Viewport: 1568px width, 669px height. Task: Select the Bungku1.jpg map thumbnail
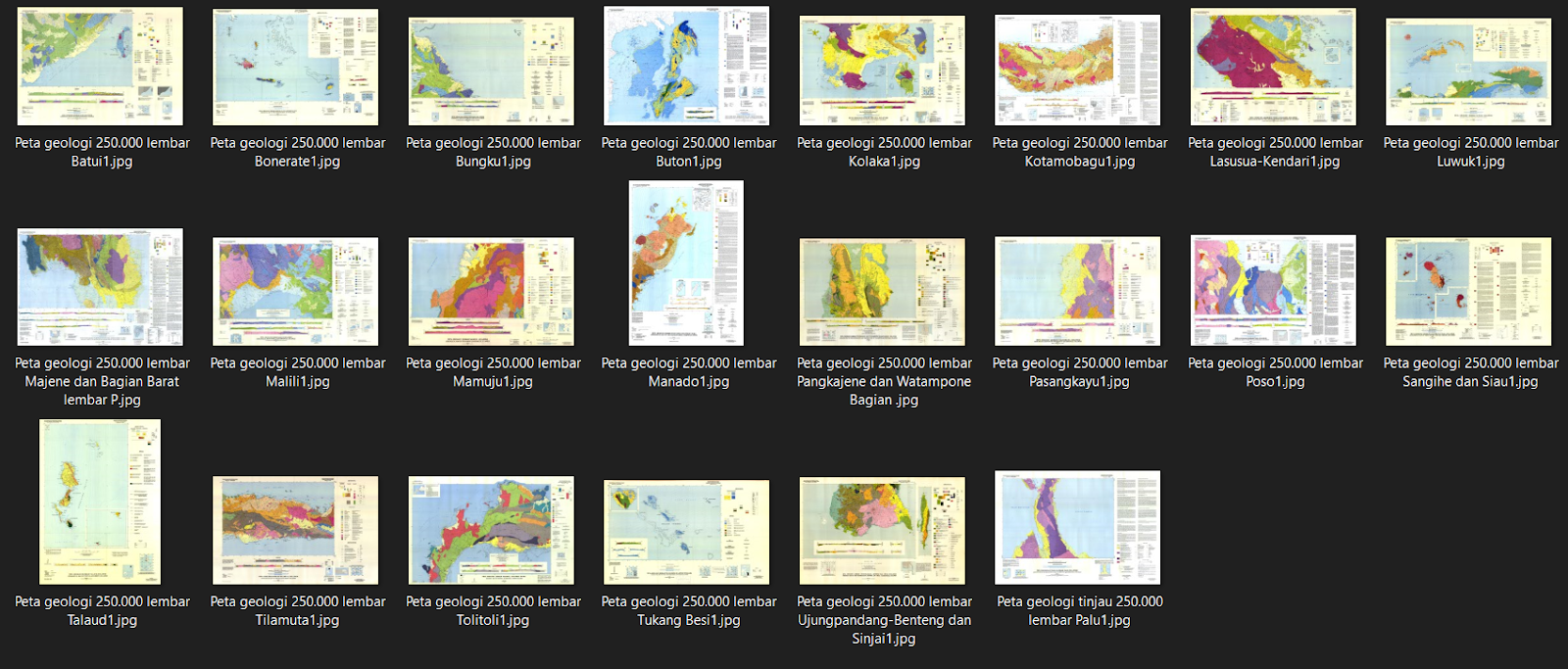point(491,72)
